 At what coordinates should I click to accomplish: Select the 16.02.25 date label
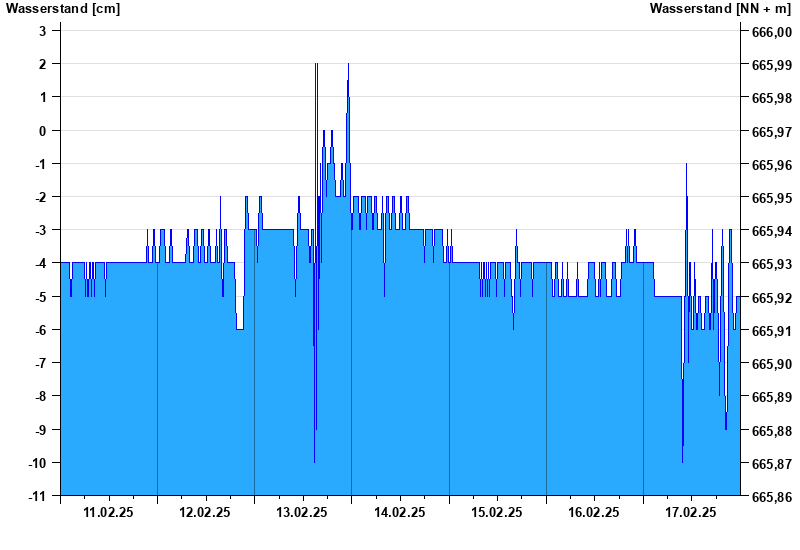click(x=594, y=512)
